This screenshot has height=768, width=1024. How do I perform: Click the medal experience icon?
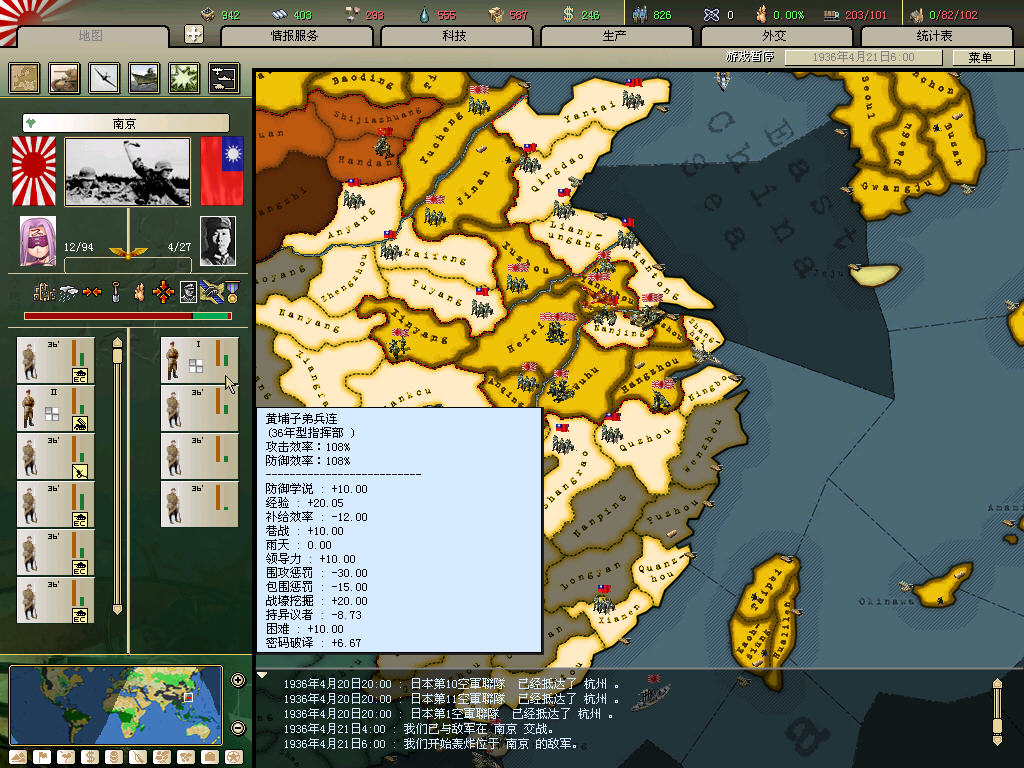(x=232, y=292)
